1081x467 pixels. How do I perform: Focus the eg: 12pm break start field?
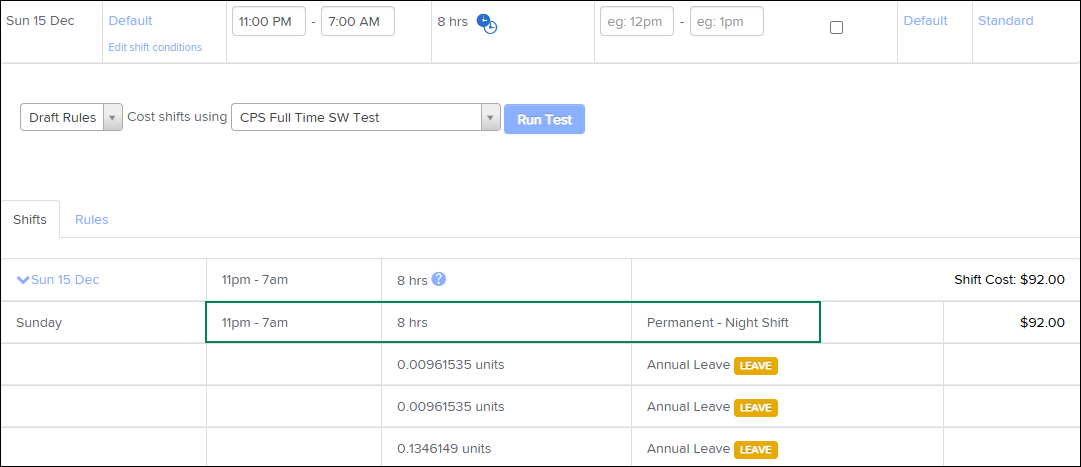pyautogui.click(x=637, y=21)
